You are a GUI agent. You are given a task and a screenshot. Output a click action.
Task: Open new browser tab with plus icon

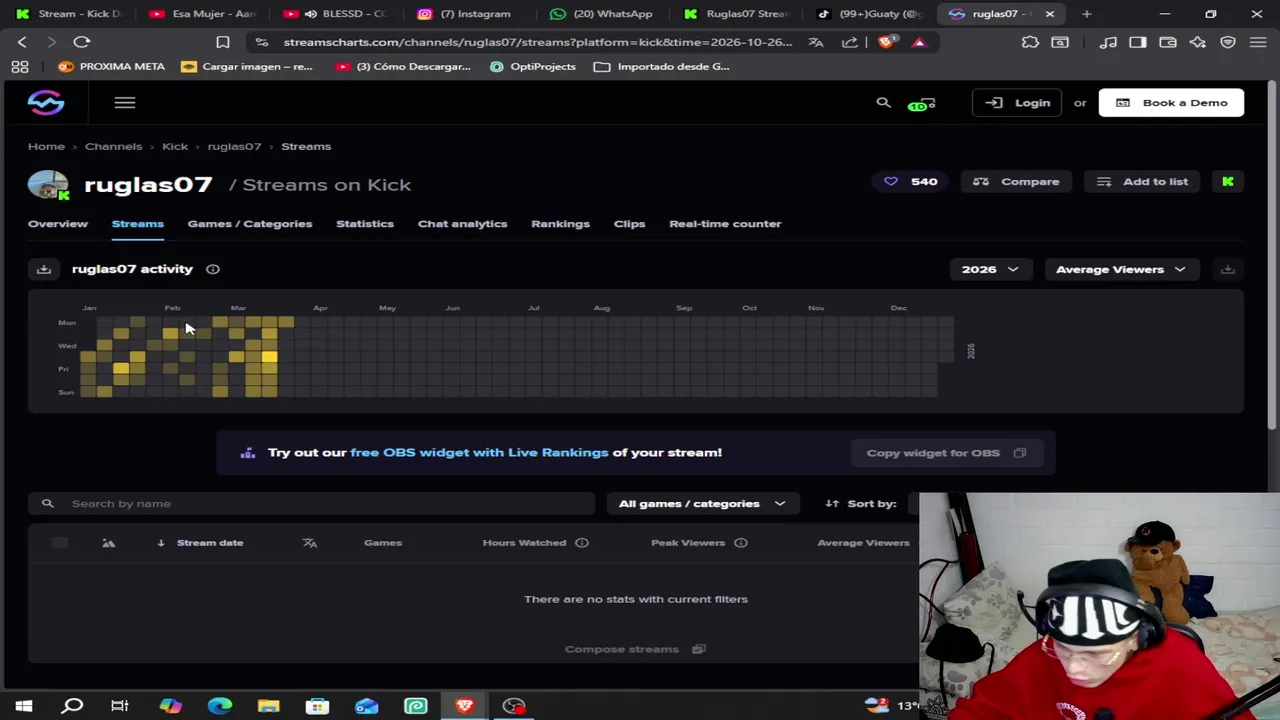(1086, 14)
